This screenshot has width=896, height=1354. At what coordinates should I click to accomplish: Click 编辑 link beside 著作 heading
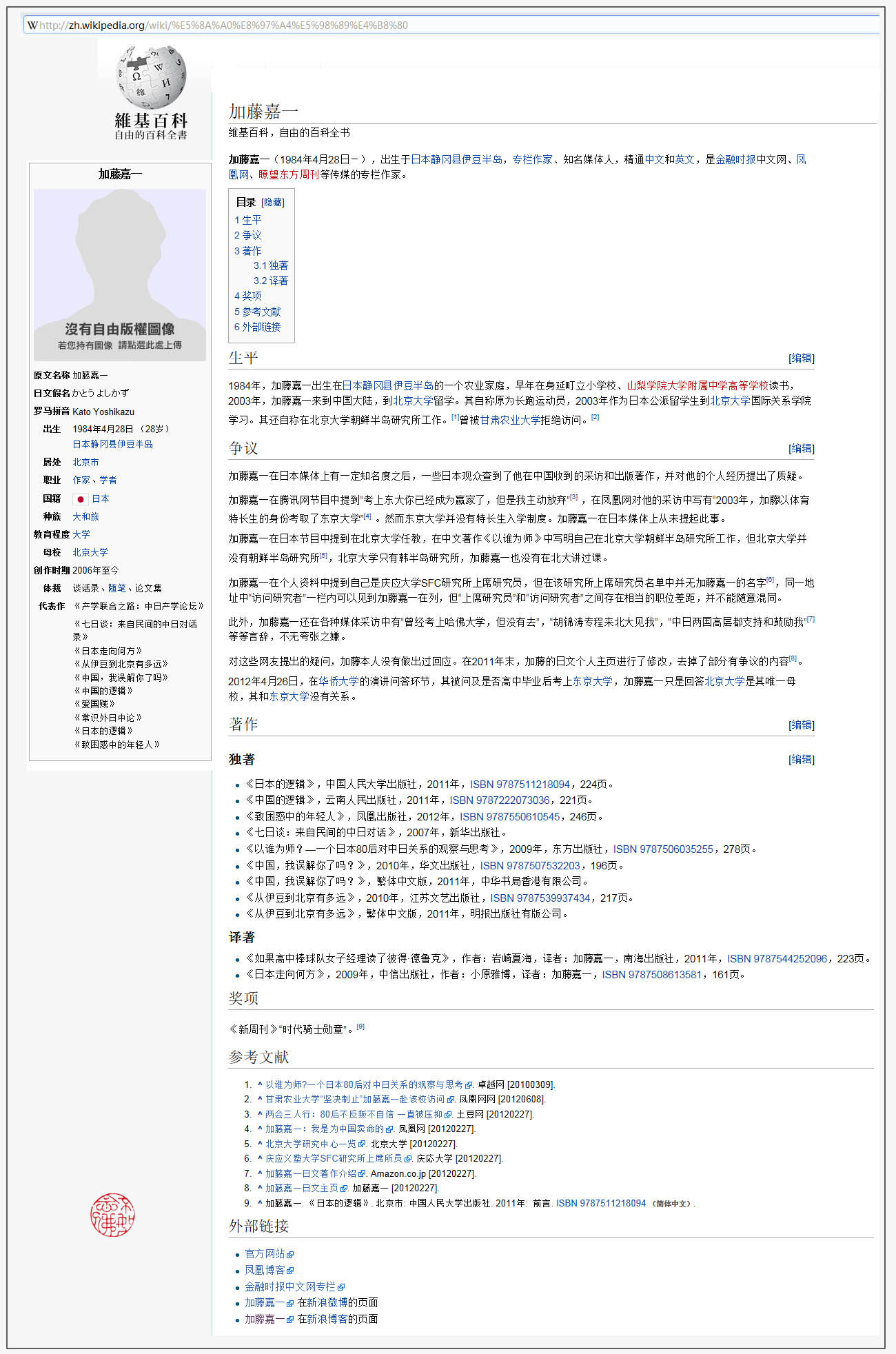pyautogui.click(x=802, y=725)
